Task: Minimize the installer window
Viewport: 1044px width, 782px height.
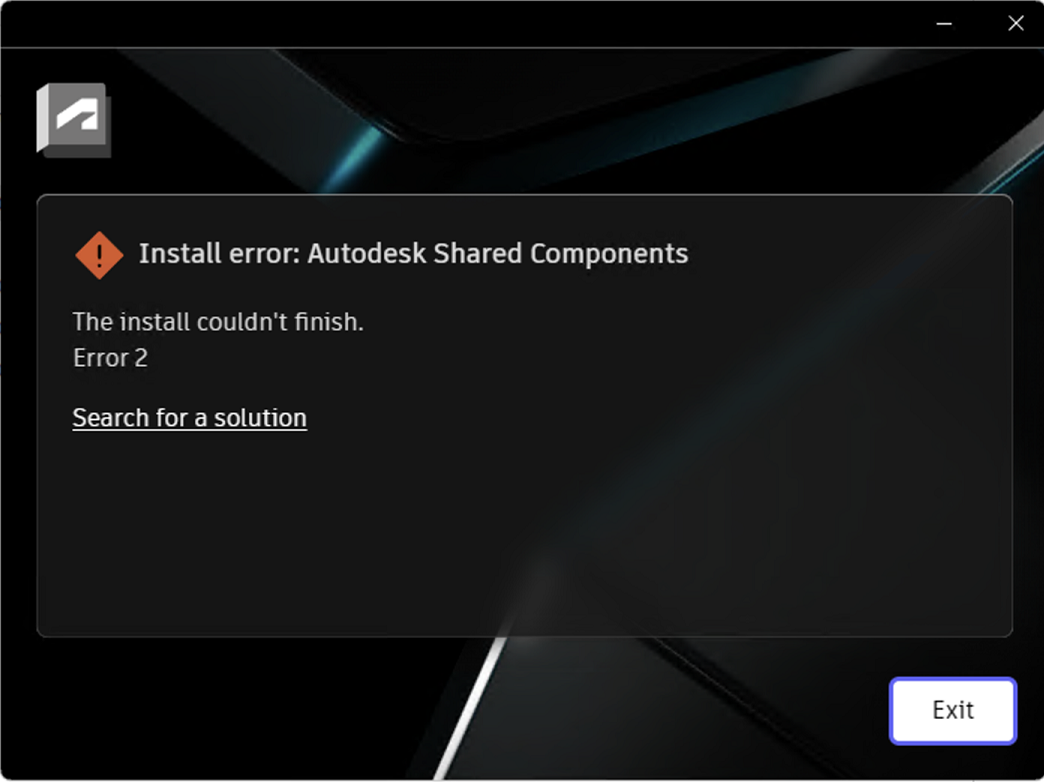Action: point(943,23)
